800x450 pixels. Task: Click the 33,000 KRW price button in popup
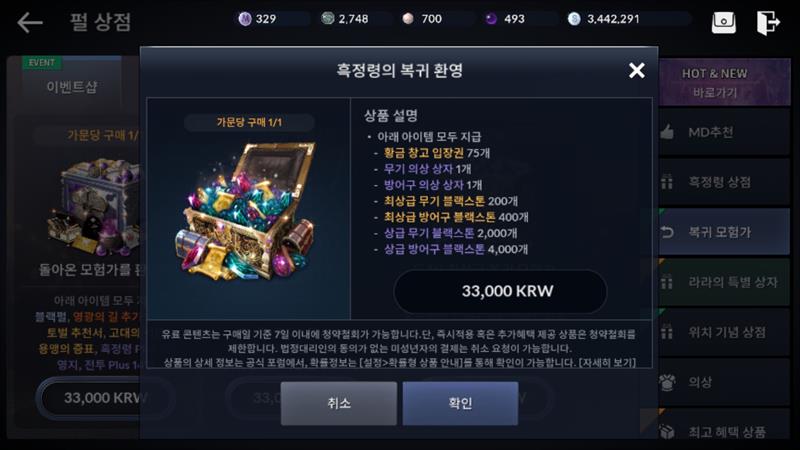coord(500,291)
